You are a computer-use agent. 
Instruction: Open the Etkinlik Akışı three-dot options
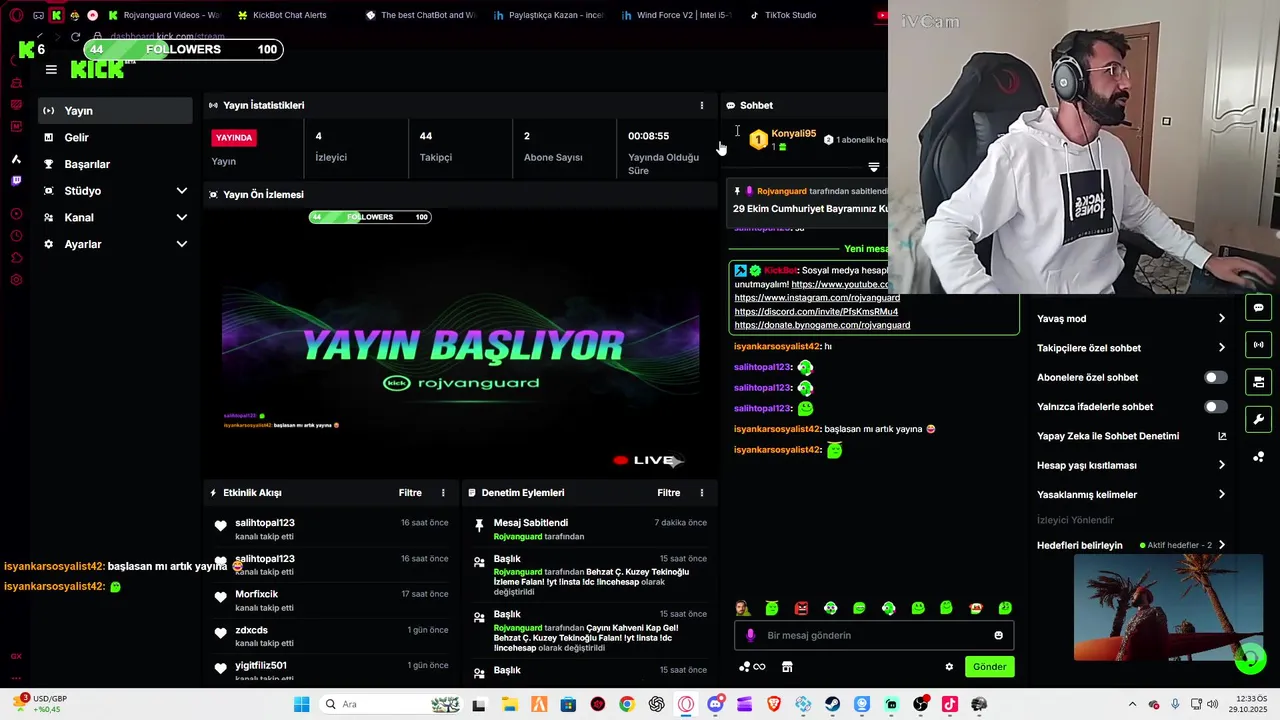pos(443,493)
